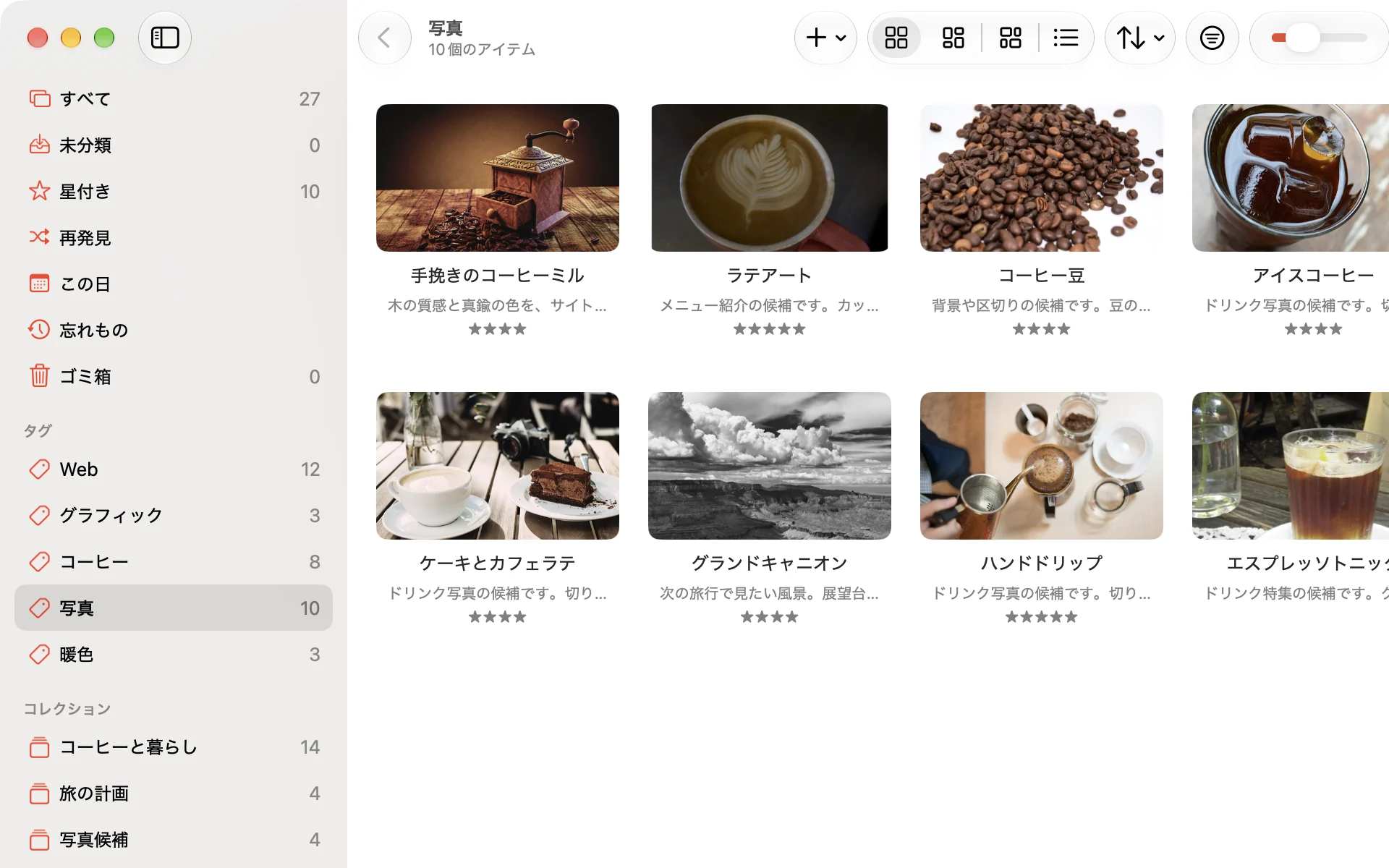Show 星付き starred items
Screen dimensions: 1389x868
[x=174, y=191]
